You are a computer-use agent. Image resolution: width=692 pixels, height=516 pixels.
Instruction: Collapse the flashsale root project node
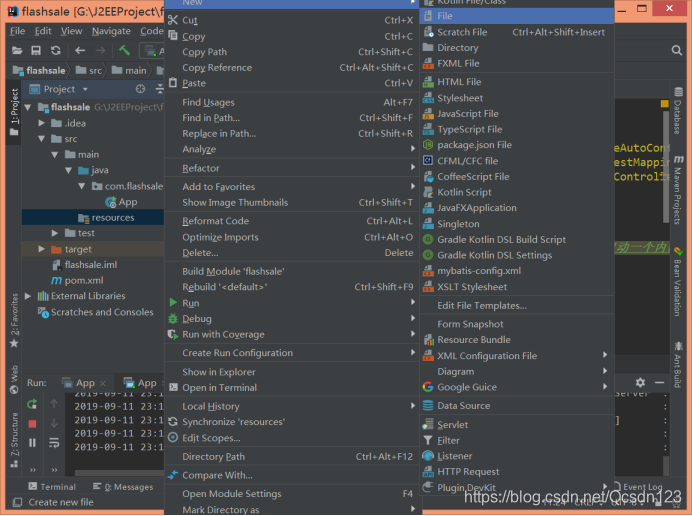28,107
